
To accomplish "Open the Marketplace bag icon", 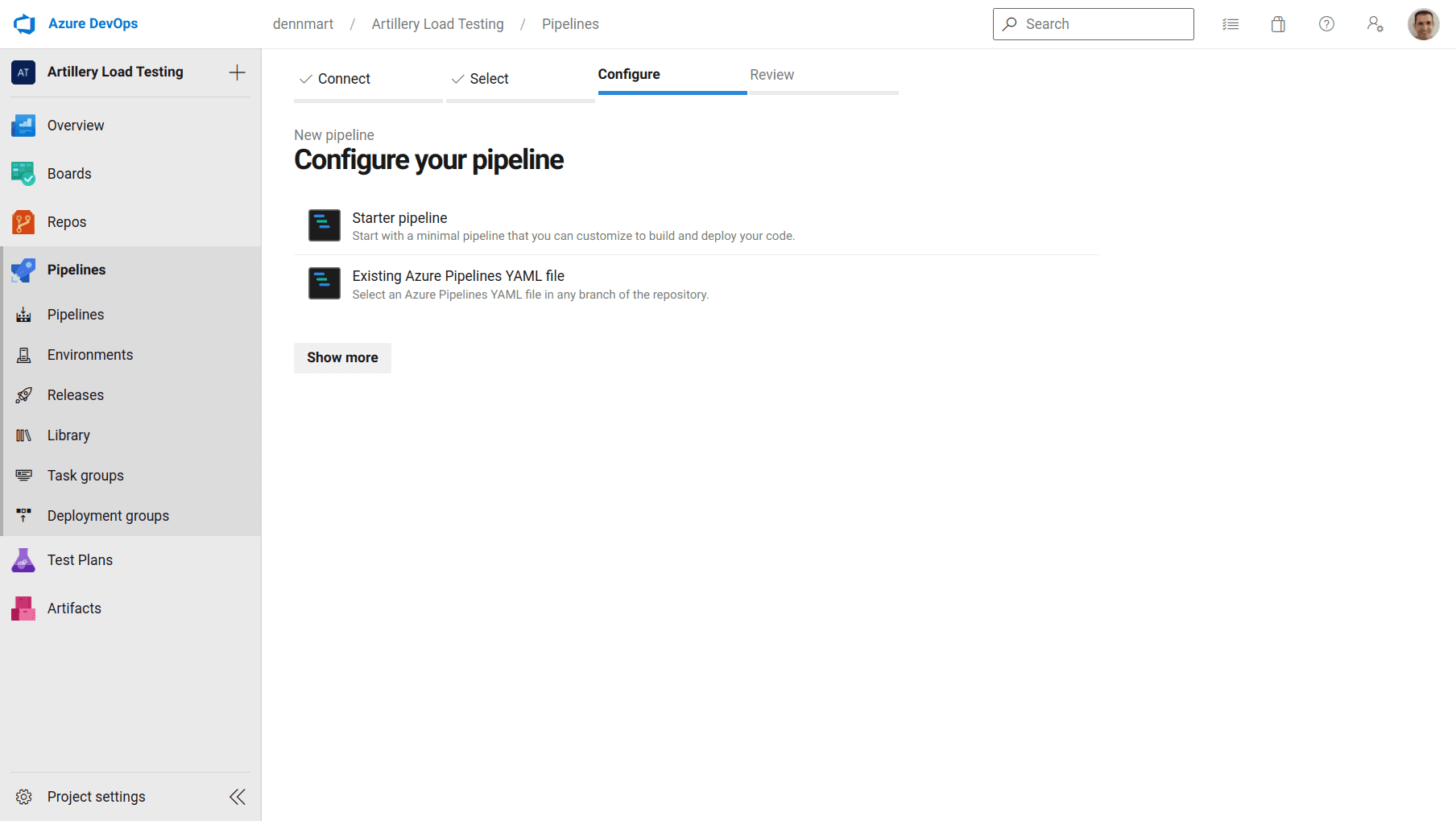I will (1278, 24).
